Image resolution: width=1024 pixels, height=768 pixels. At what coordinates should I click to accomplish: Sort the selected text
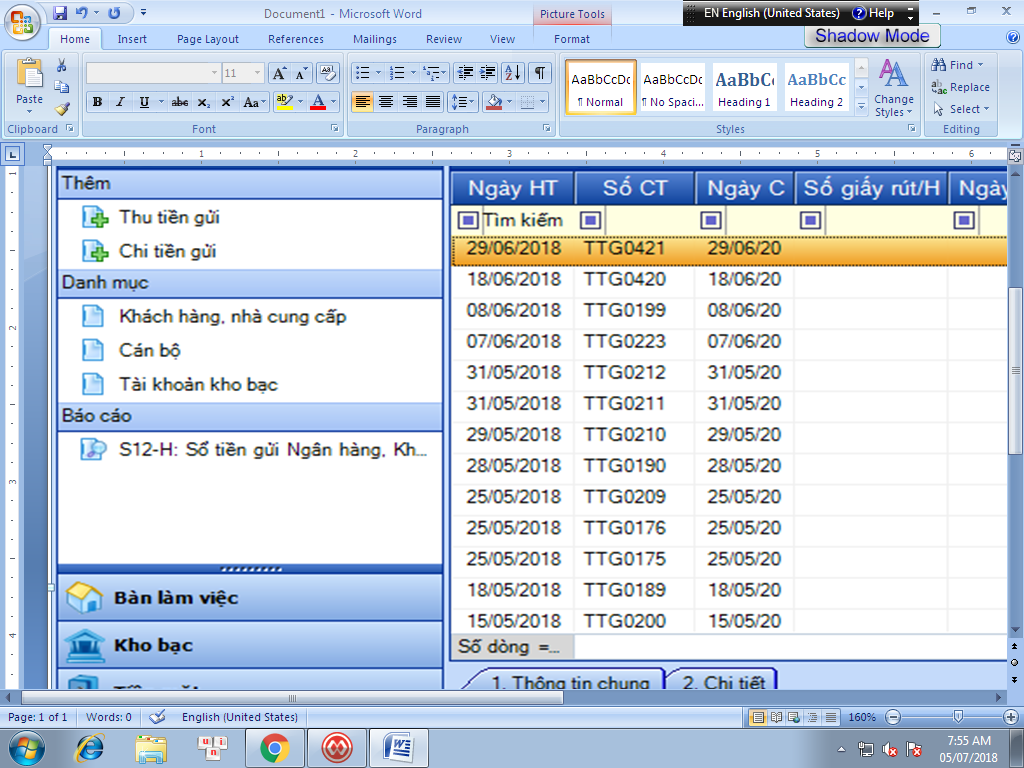pos(513,72)
